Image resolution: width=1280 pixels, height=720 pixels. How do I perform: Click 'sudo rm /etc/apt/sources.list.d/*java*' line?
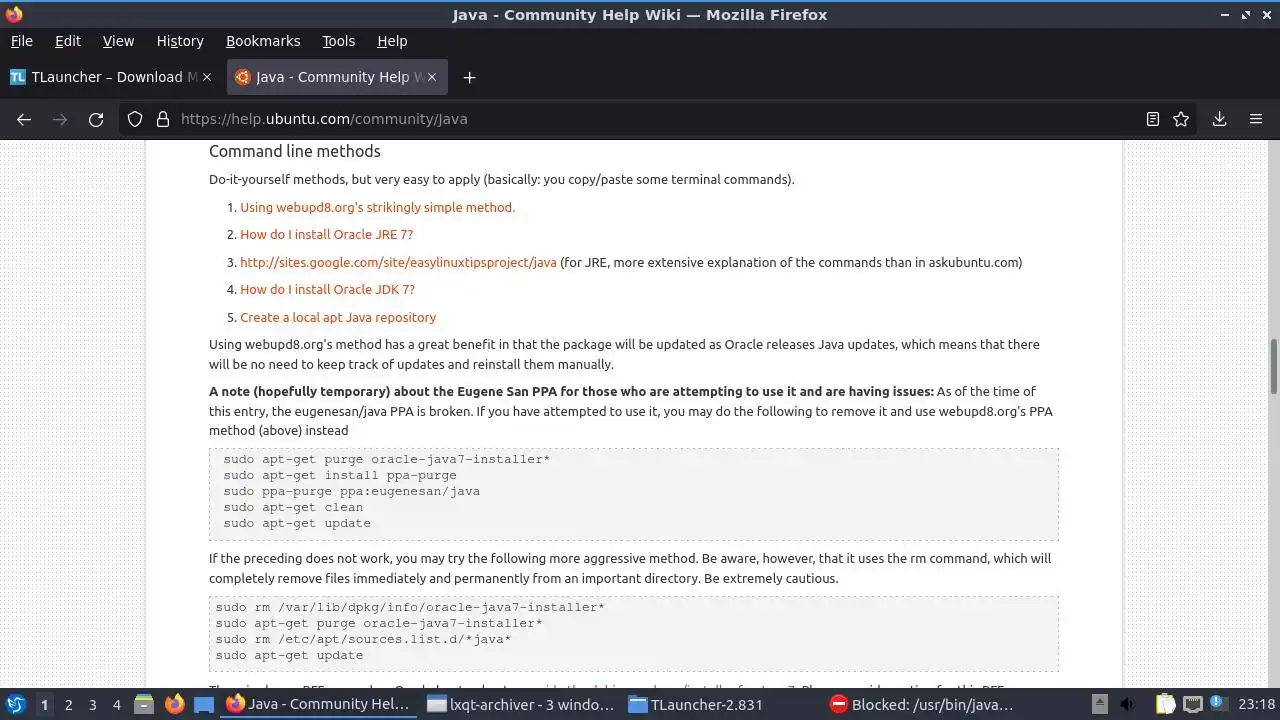click(363, 639)
